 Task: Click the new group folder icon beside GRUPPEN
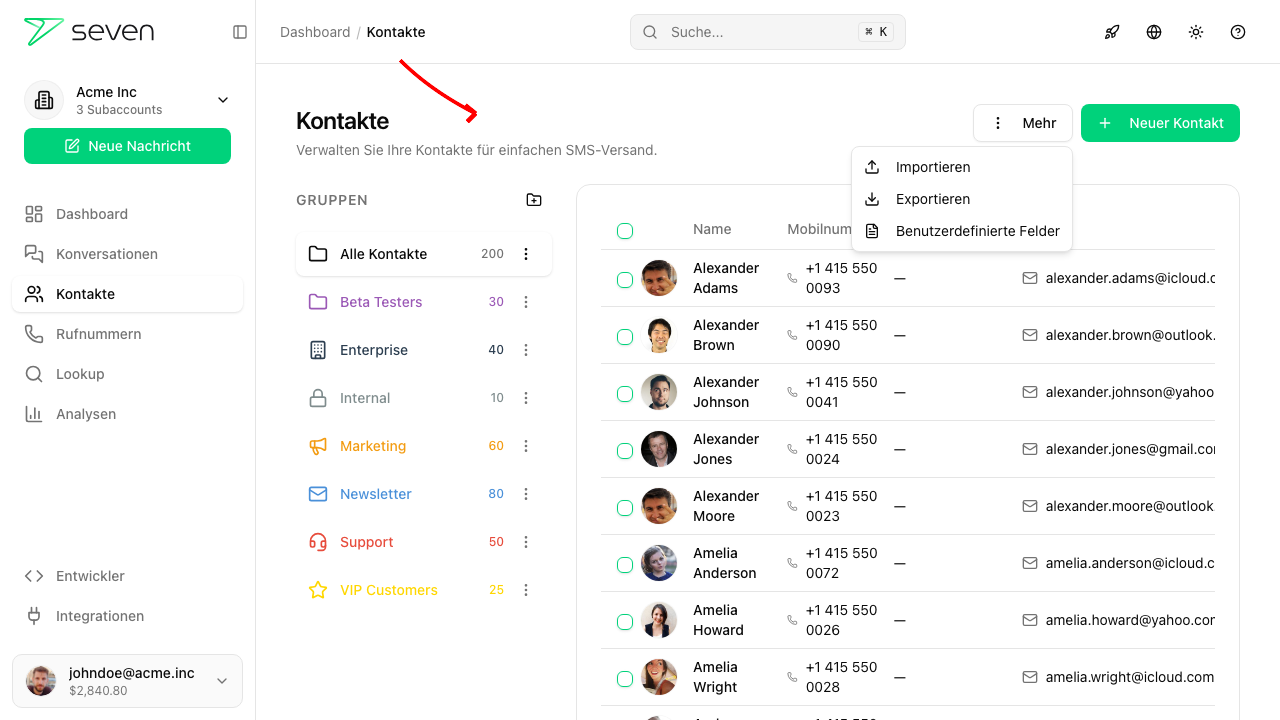534,199
